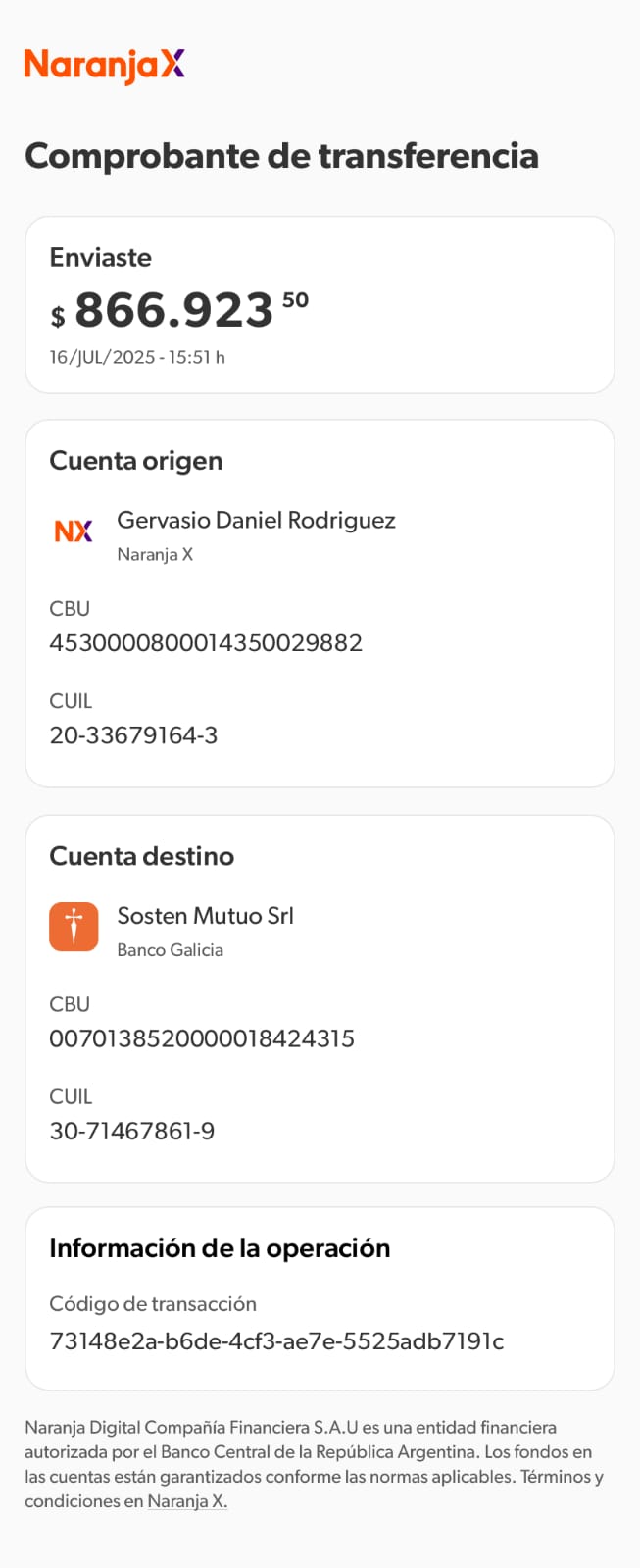Open the Naranja X terms link

point(187,1501)
